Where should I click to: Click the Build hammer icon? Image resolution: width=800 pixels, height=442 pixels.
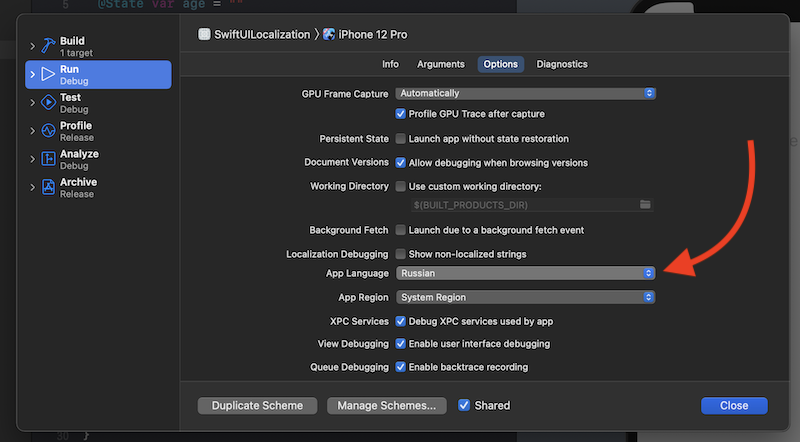pyautogui.click(x=48, y=46)
